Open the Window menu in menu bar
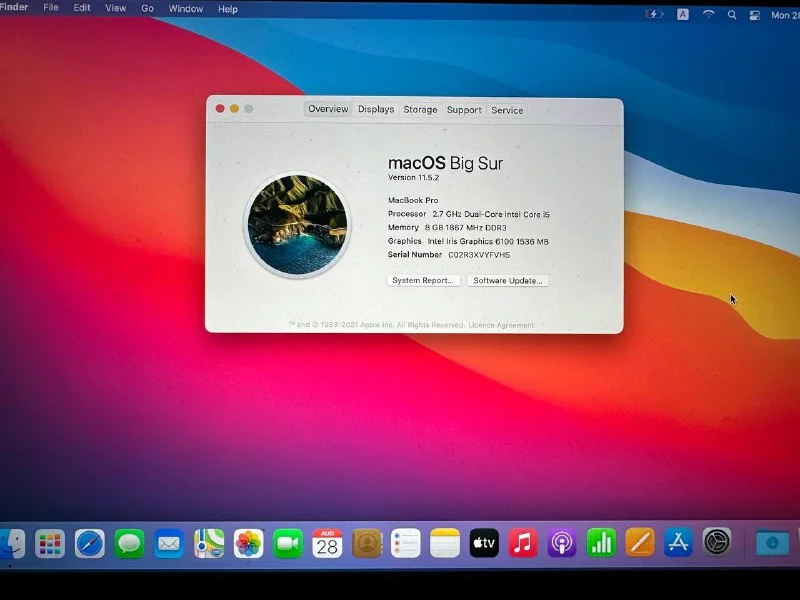The width and height of the screenshot is (800, 600). pos(185,9)
